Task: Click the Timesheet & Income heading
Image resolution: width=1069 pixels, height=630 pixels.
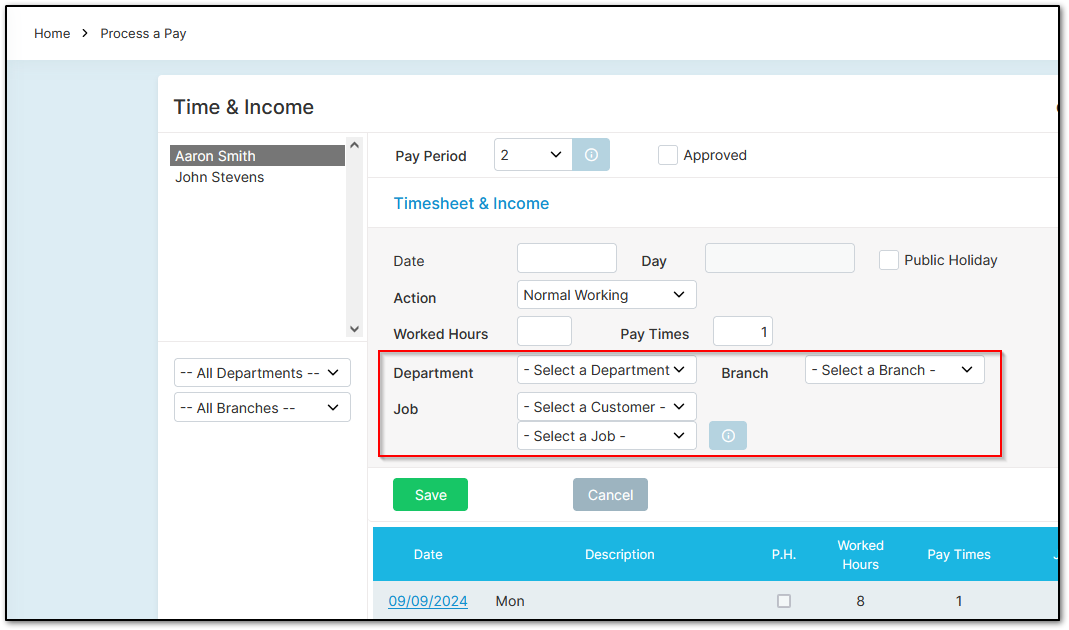Action: click(471, 203)
